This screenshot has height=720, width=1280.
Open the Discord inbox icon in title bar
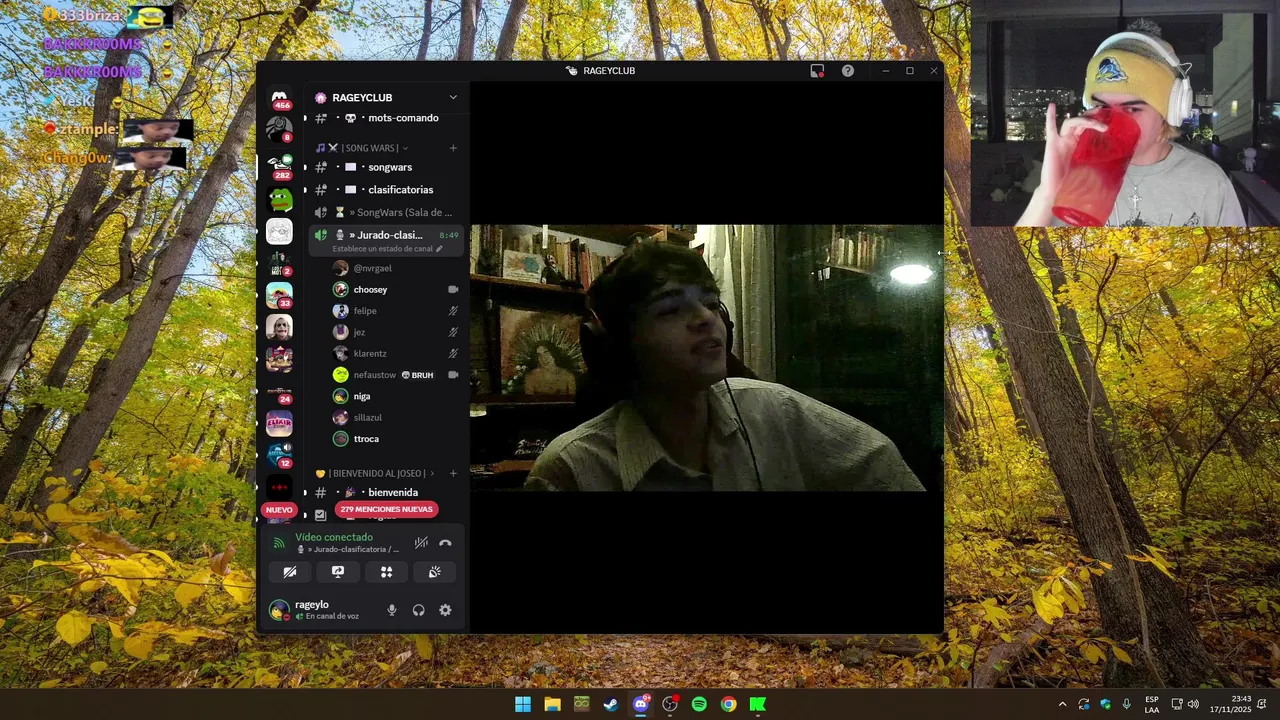pos(817,71)
